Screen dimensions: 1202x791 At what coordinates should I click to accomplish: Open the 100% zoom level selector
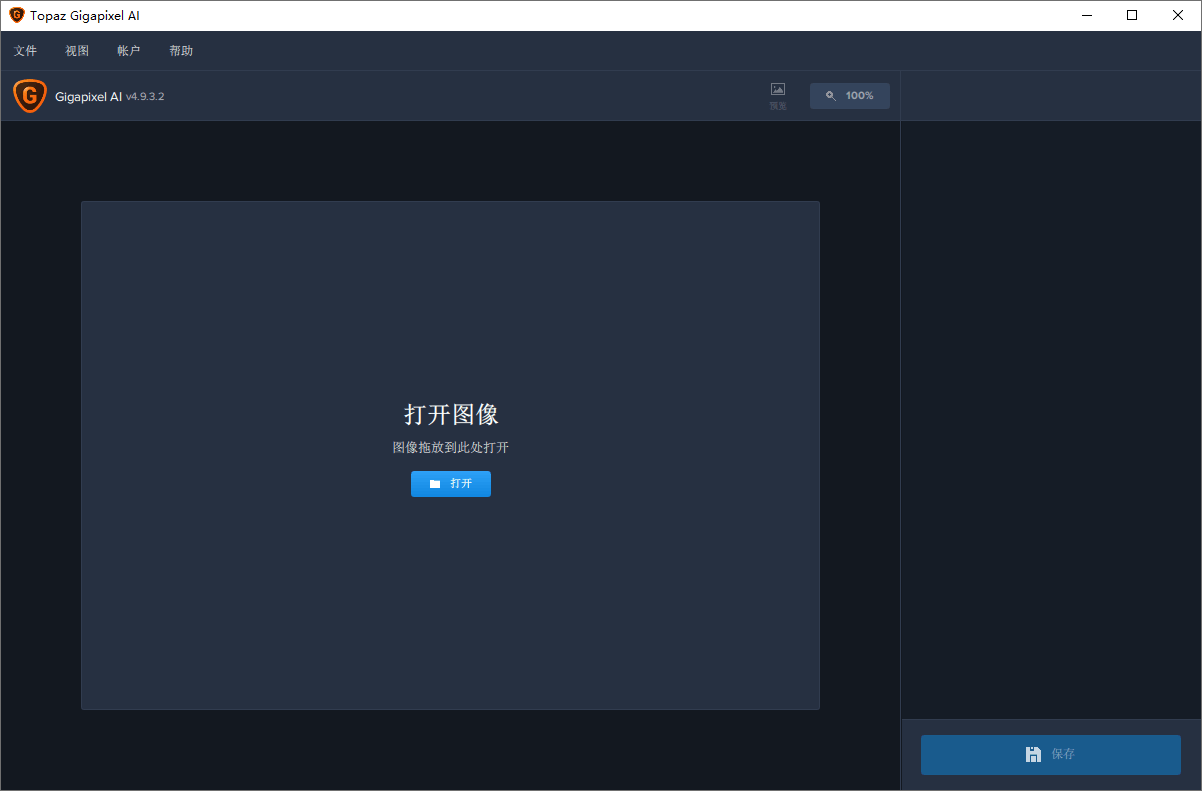pos(849,95)
